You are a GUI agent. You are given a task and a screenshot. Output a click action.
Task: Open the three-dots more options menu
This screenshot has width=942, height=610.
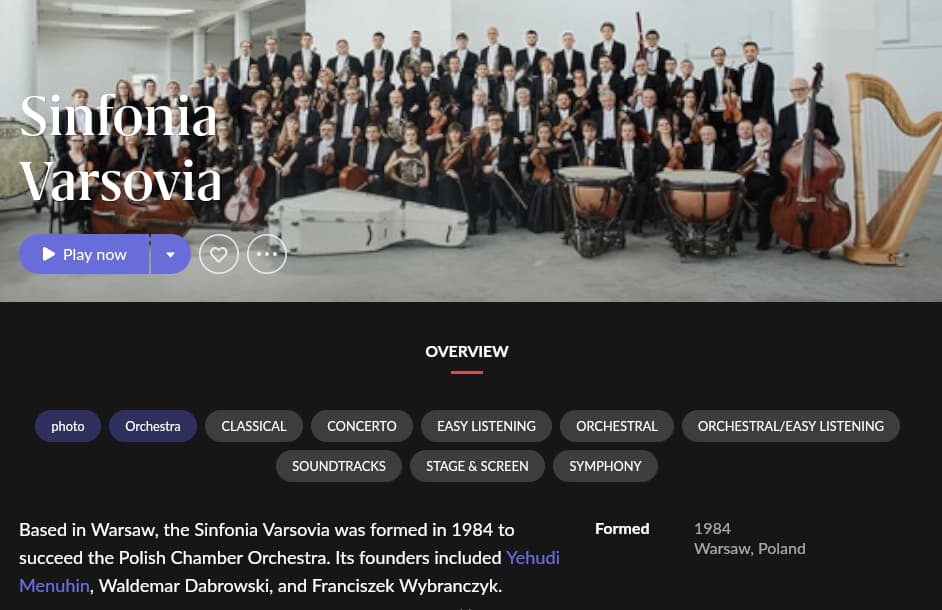click(x=267, y=254)
